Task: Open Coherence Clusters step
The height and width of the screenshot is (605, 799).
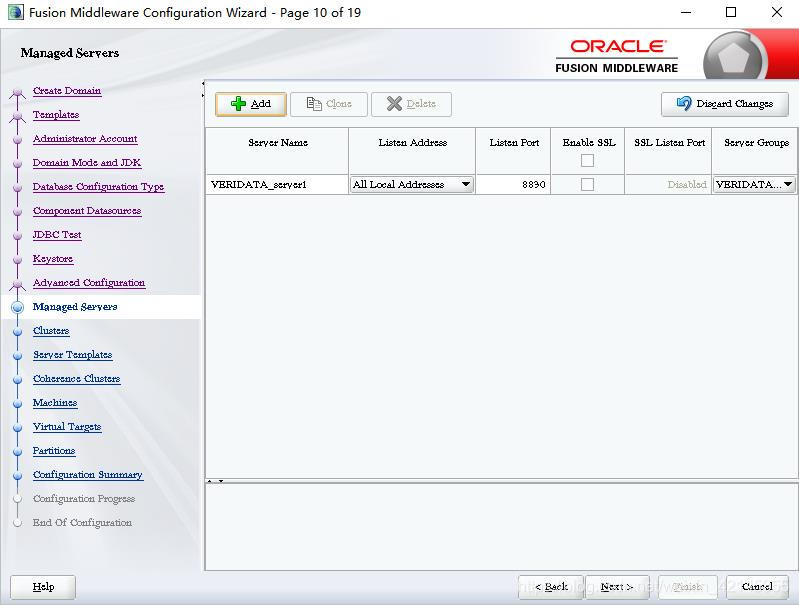Action: pos(76,379)
